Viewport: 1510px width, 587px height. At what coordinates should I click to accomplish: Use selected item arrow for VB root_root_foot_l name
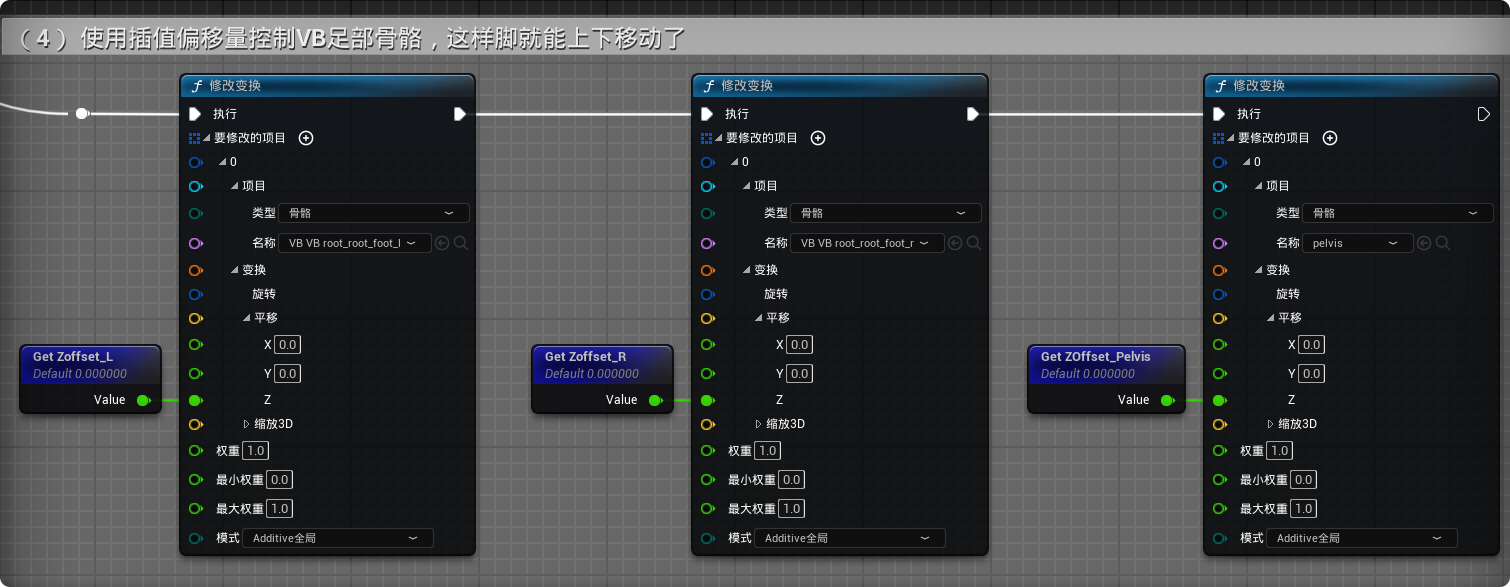pyautogui.click(x=442, y=243)
